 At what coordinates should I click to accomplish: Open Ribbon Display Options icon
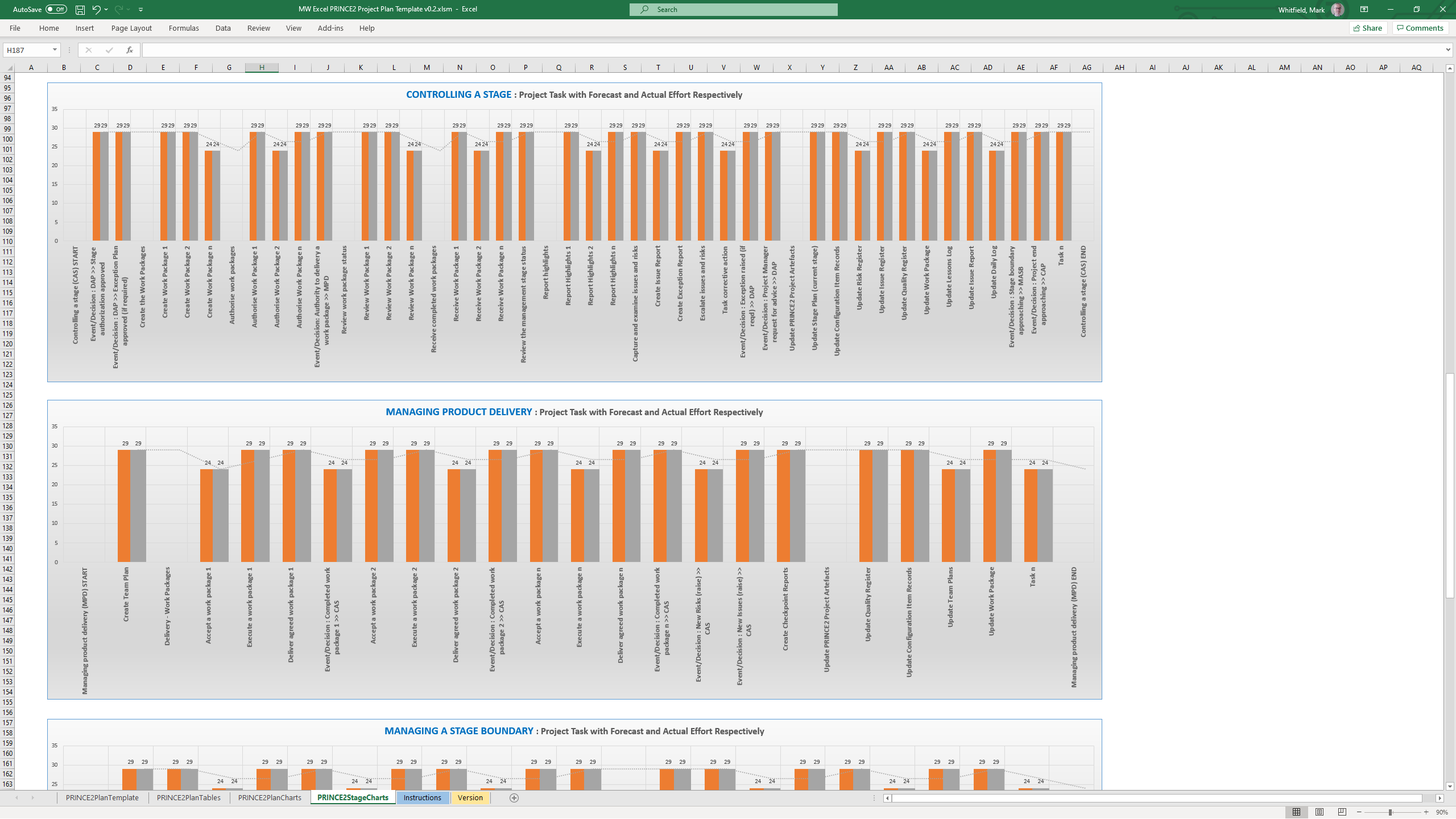tap(1364, 10)
